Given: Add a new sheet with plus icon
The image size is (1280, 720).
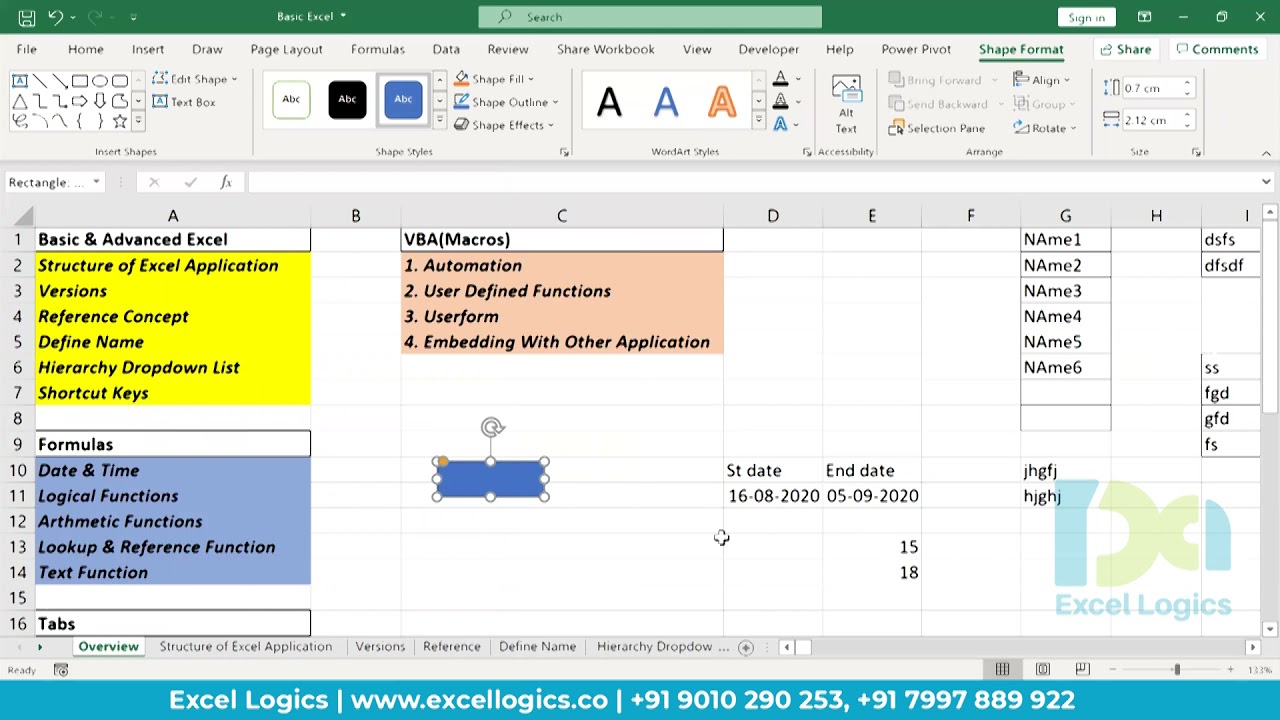Looking at the screenshot, I should pyautogui.click(x=745, y=647).
